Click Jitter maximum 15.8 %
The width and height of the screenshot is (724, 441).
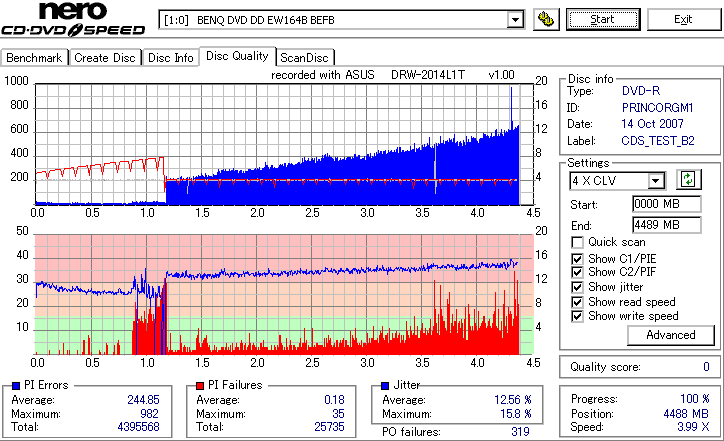[x=516, y=414]
